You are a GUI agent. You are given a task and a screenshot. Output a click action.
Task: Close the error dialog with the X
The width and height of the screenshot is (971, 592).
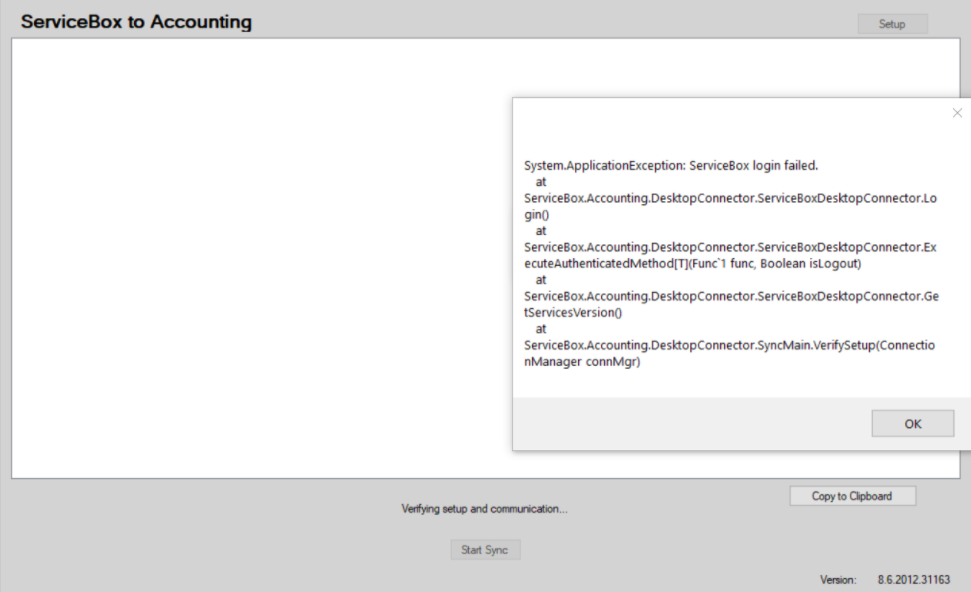pos(957,113)
